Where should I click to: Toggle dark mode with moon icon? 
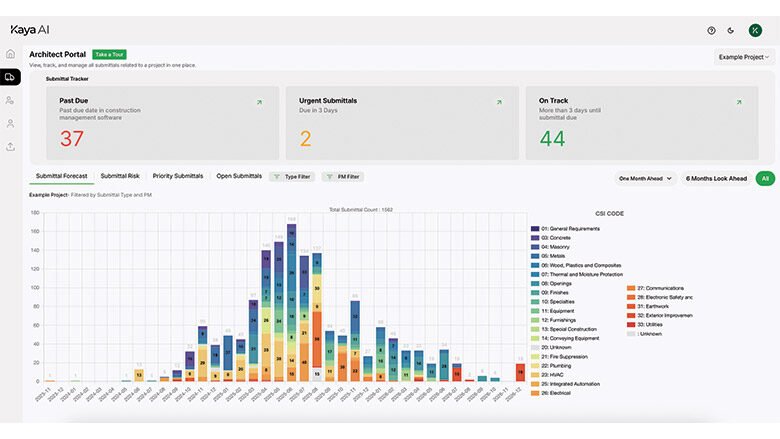pyautogui.click(x=730, y=30)
